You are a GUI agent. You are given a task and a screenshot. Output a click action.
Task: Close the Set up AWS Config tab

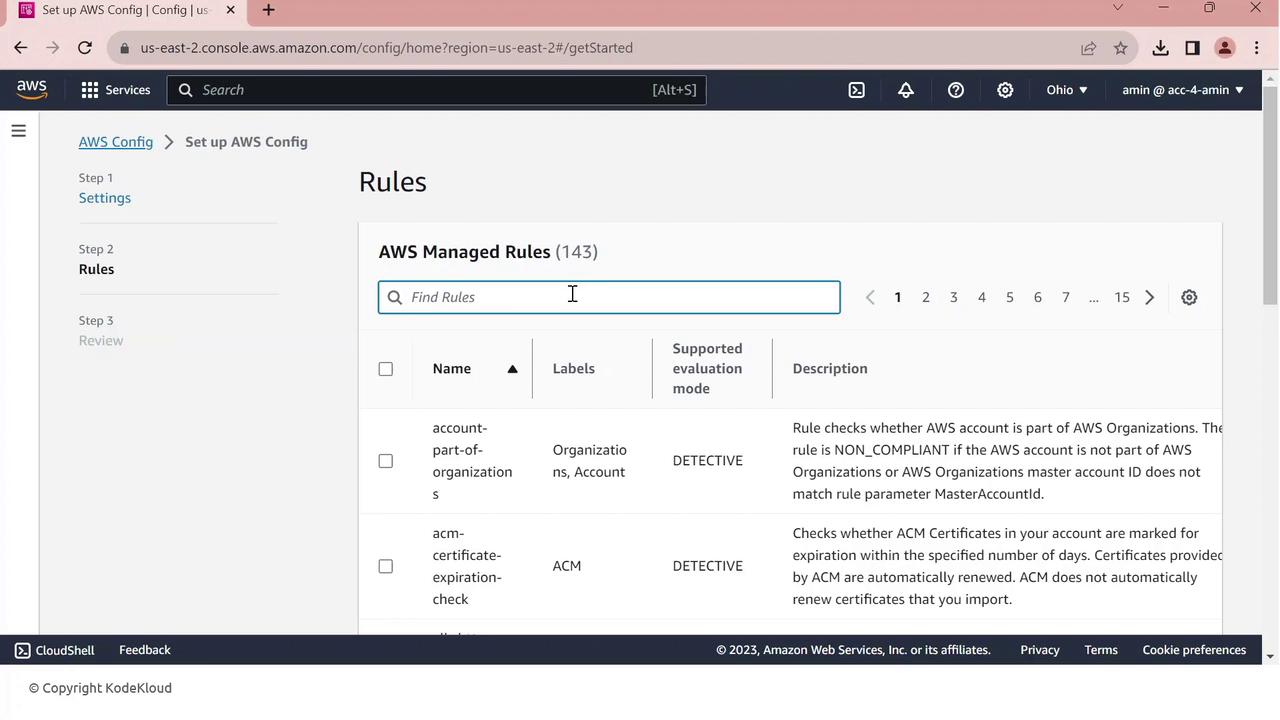tap(230, 10)
